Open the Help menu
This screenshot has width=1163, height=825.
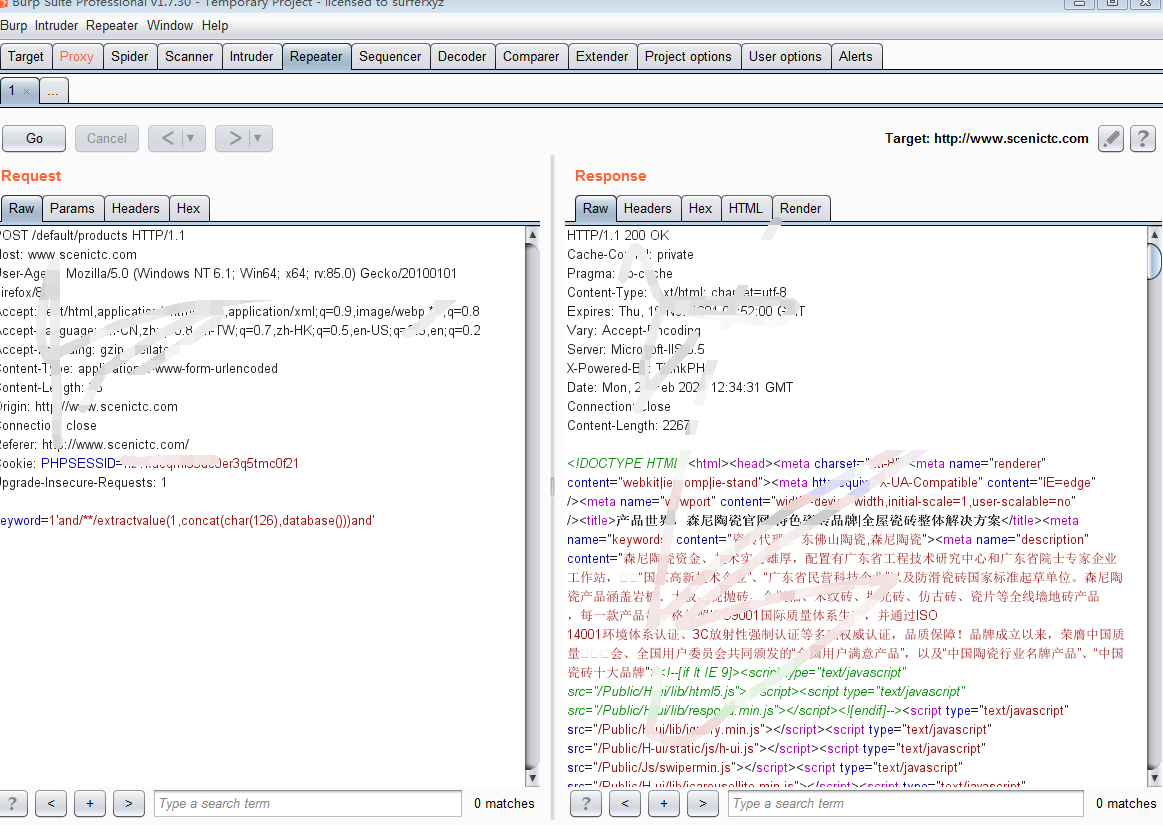[215, 25]
